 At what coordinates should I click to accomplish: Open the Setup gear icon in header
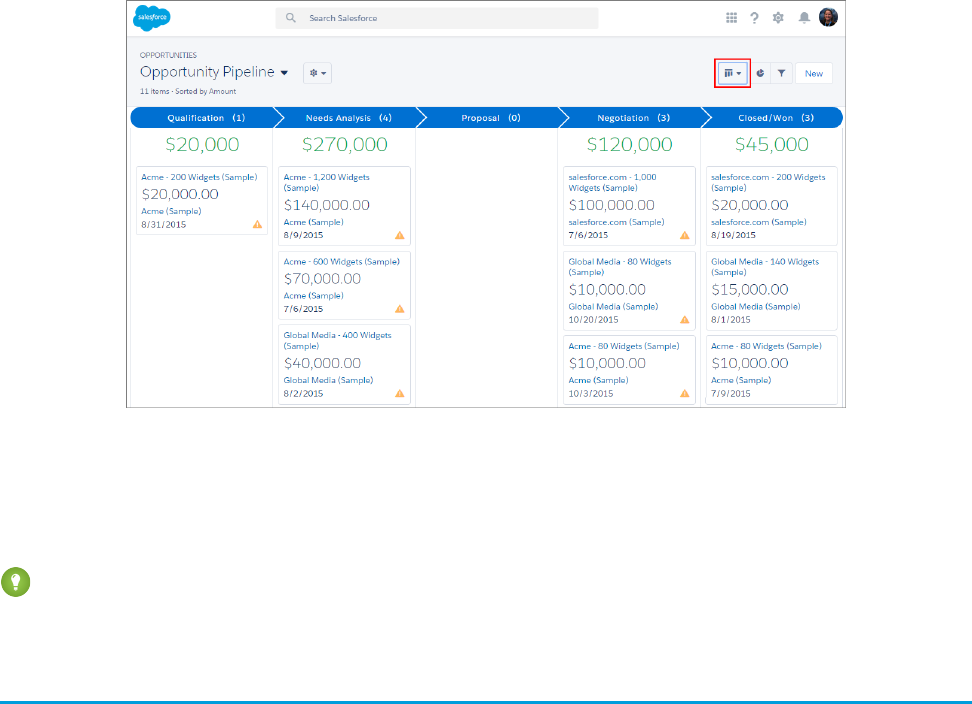778,18
